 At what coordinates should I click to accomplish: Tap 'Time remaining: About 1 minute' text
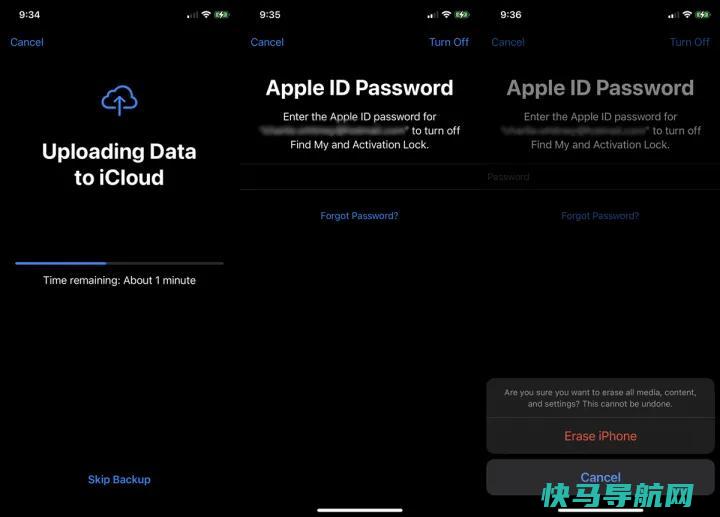[119, 280]
